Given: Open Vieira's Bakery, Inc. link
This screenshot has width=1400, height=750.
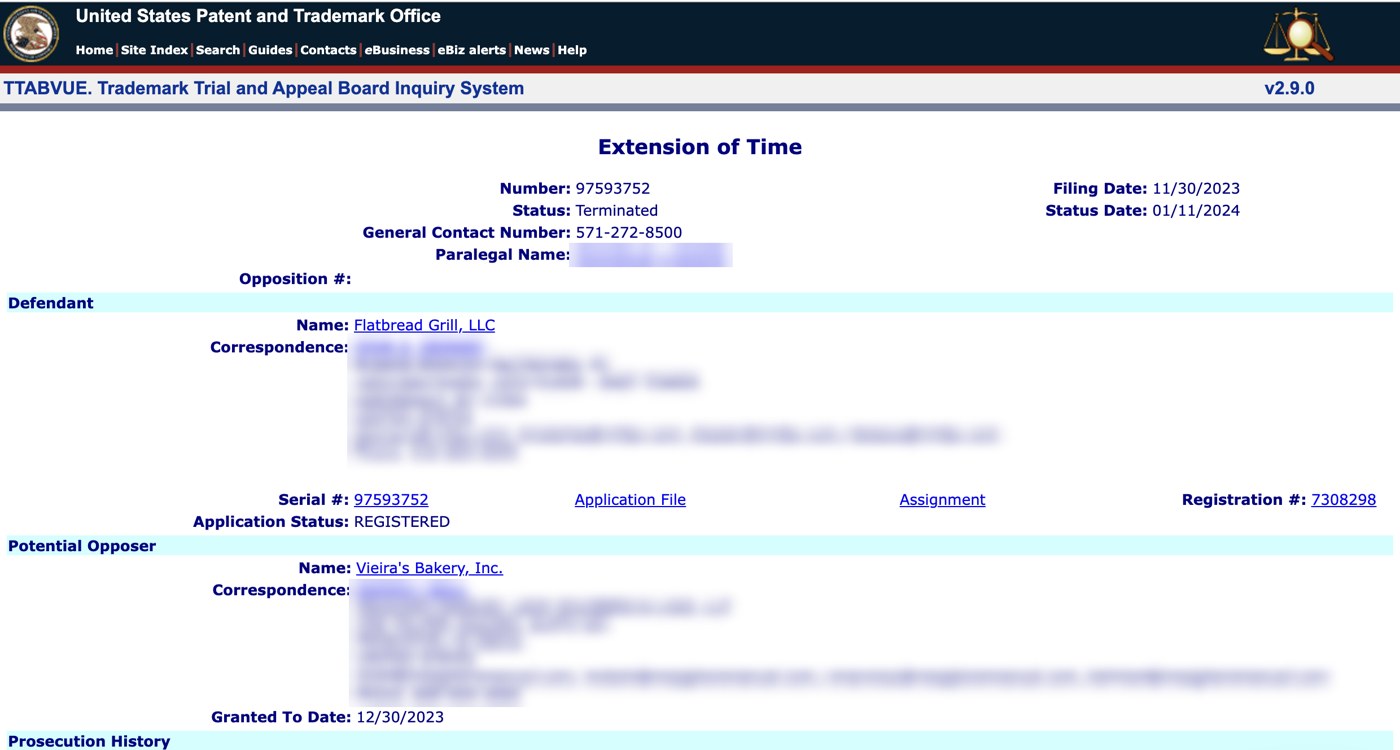Looking at the screenshot, I should [x=429, y=568].
